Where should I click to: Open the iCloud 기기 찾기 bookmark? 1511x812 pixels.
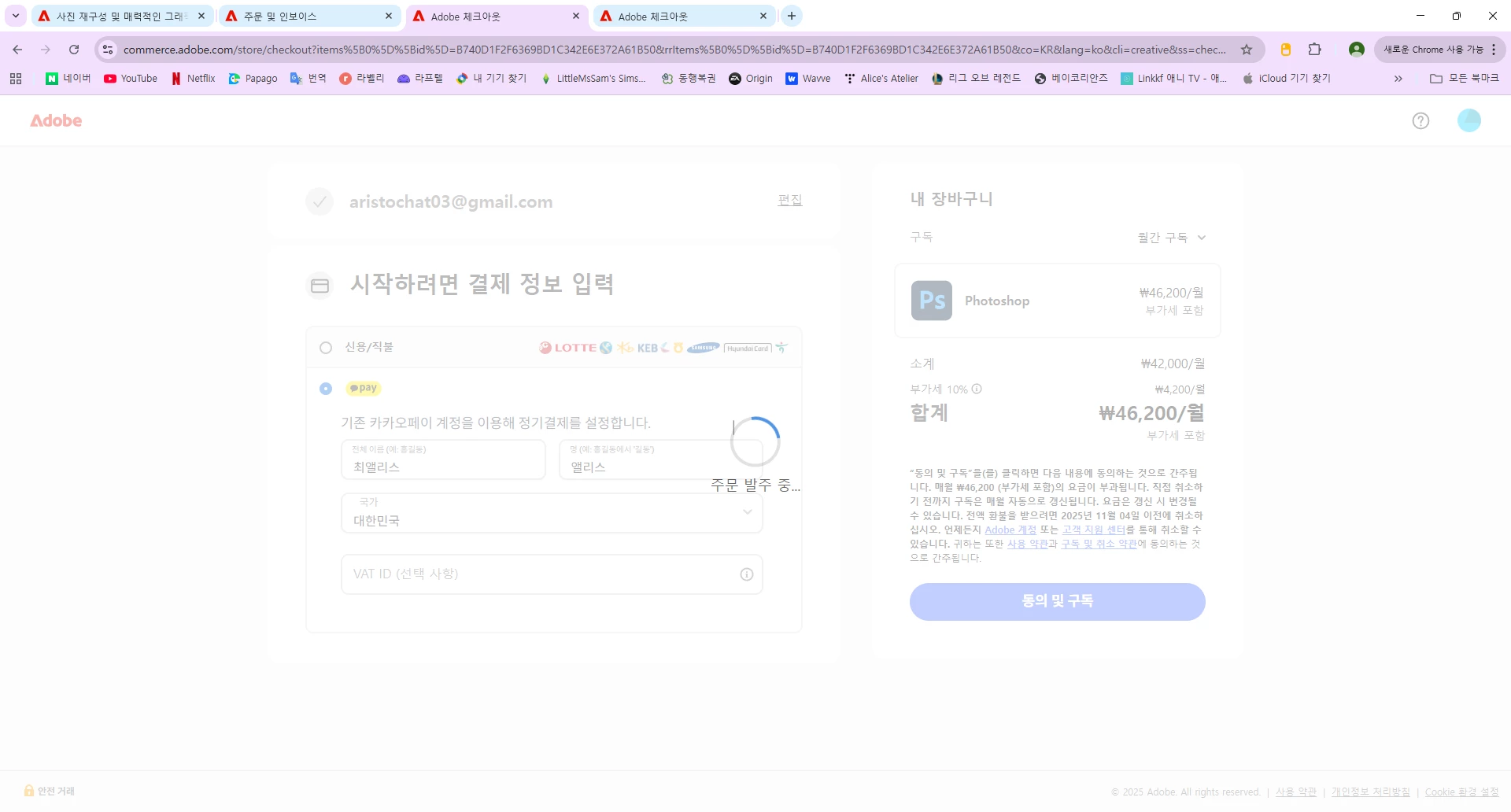[1286, 79]
